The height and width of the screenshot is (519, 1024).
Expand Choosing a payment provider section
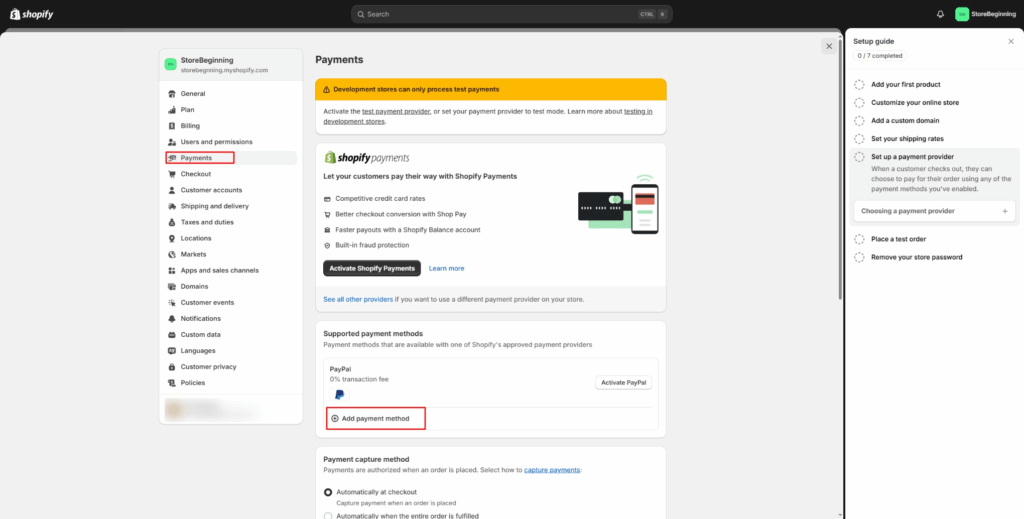click(x=1004, y=211)
